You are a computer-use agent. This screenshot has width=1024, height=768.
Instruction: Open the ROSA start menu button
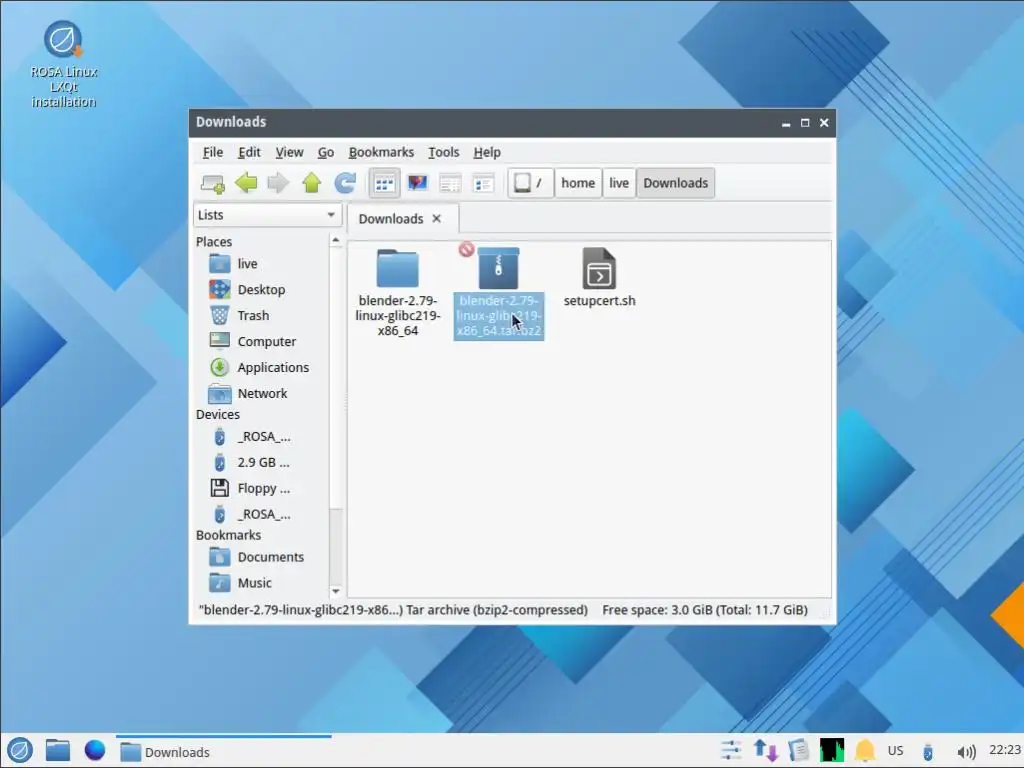pos(20,750)
